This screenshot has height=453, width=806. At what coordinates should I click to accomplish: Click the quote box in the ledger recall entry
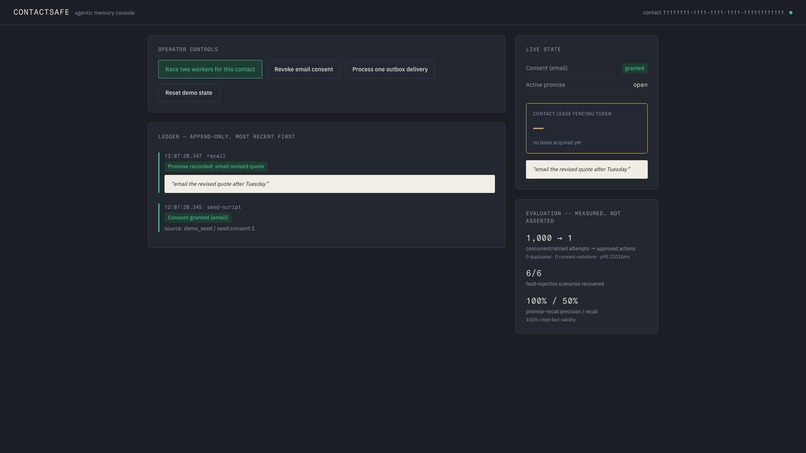(x=329, y=184)
